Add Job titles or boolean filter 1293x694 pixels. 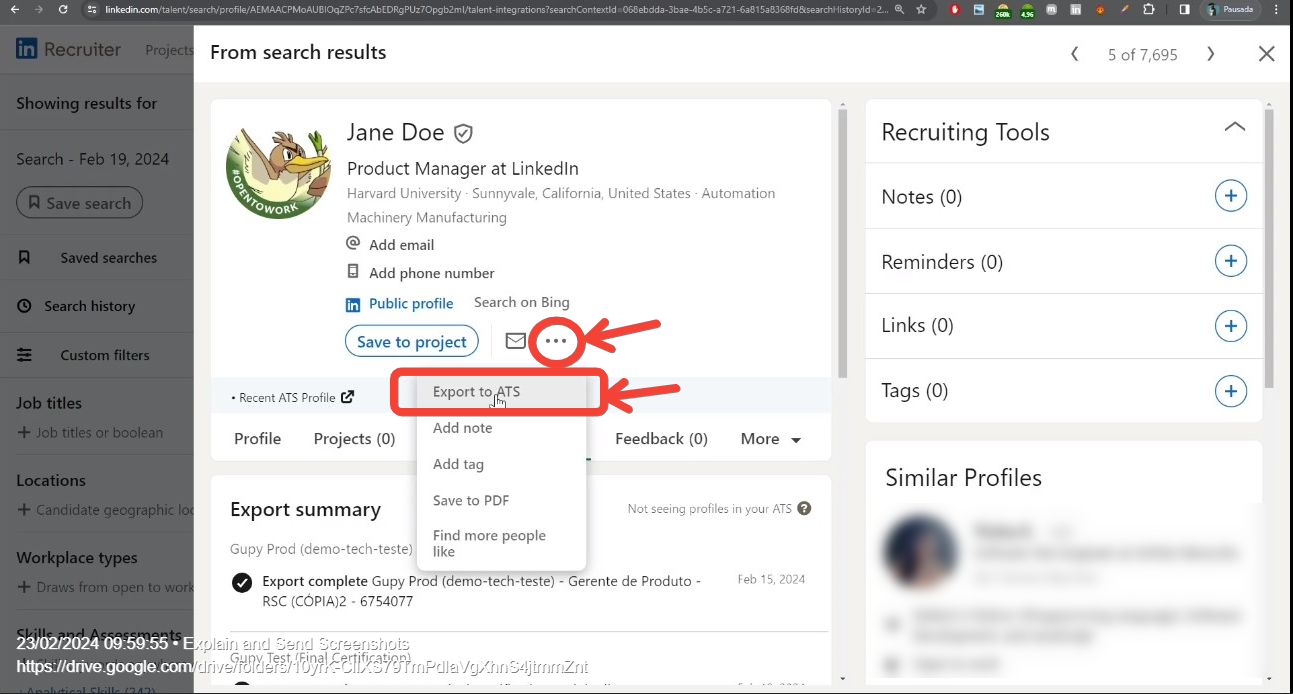tap(90, 432)
